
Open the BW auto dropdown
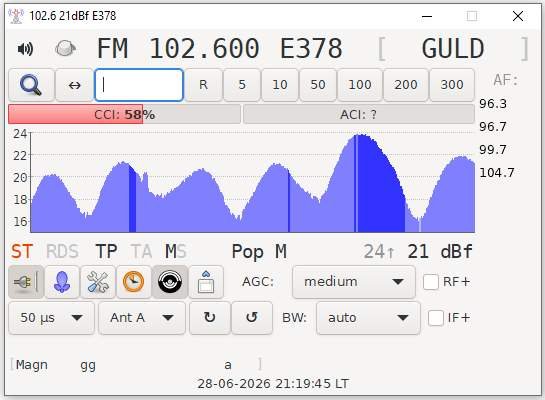368,318
